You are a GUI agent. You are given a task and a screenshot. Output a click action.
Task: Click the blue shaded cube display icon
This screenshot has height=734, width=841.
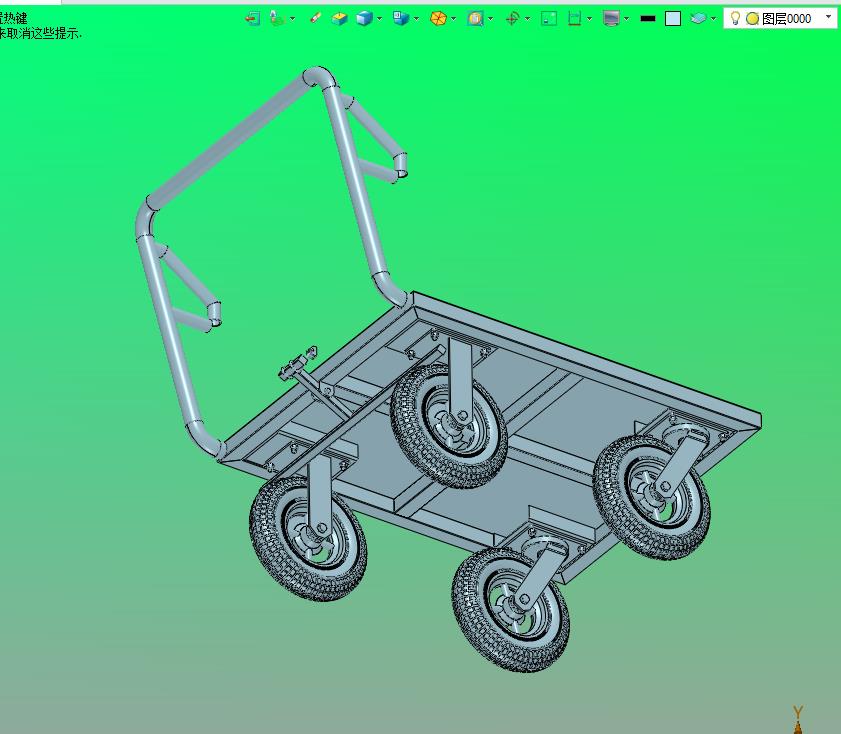pos(365,19)
